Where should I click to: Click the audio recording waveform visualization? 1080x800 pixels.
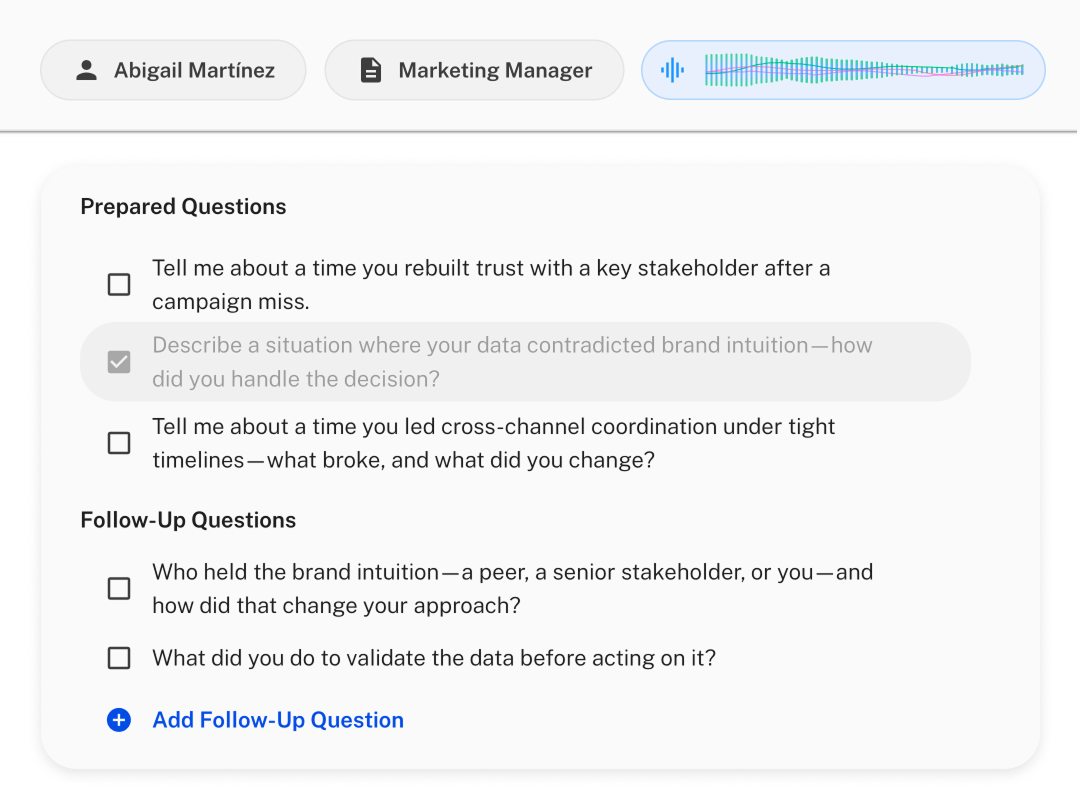(864, 70)
